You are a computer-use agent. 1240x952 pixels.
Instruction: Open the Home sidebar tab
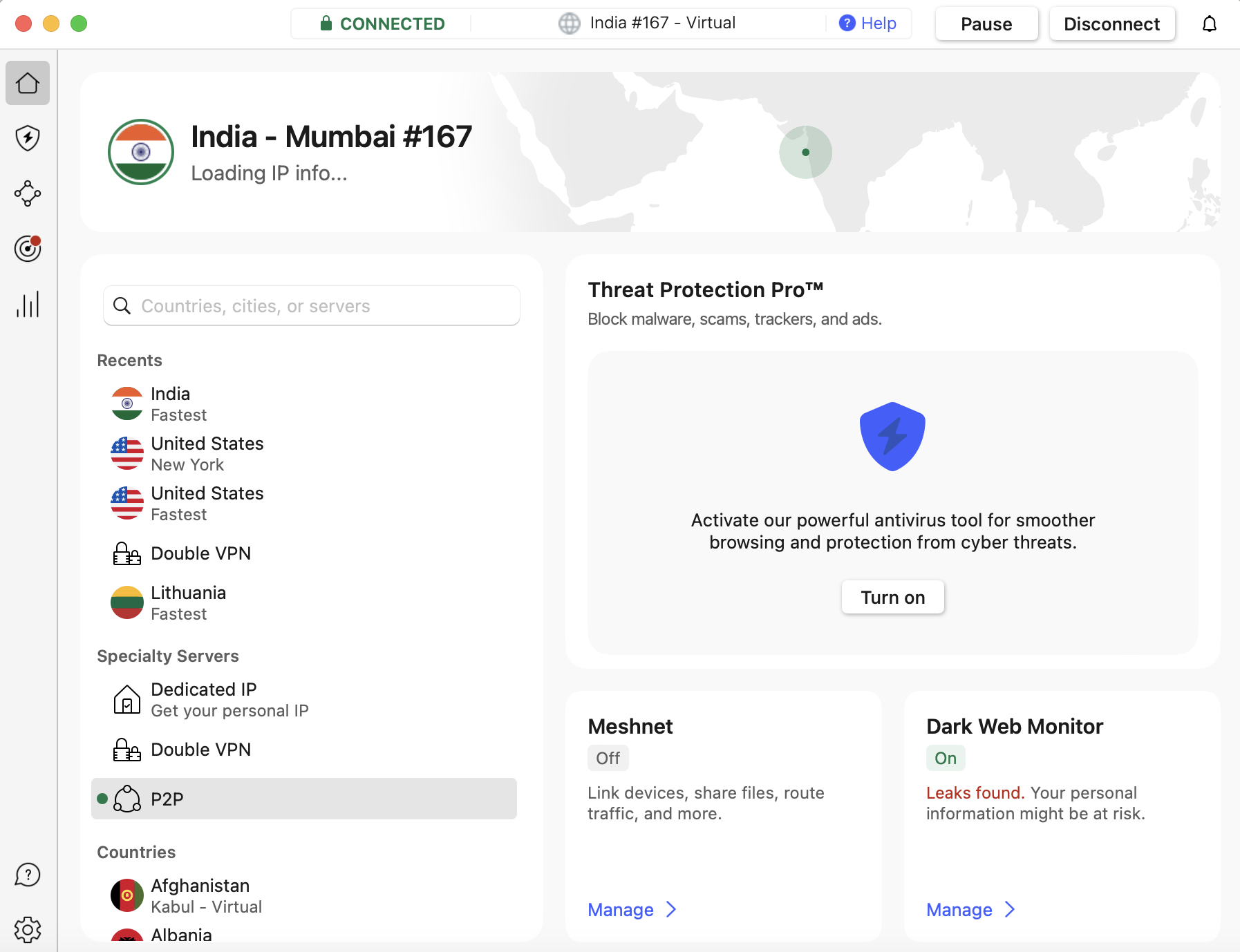point(28,83)
